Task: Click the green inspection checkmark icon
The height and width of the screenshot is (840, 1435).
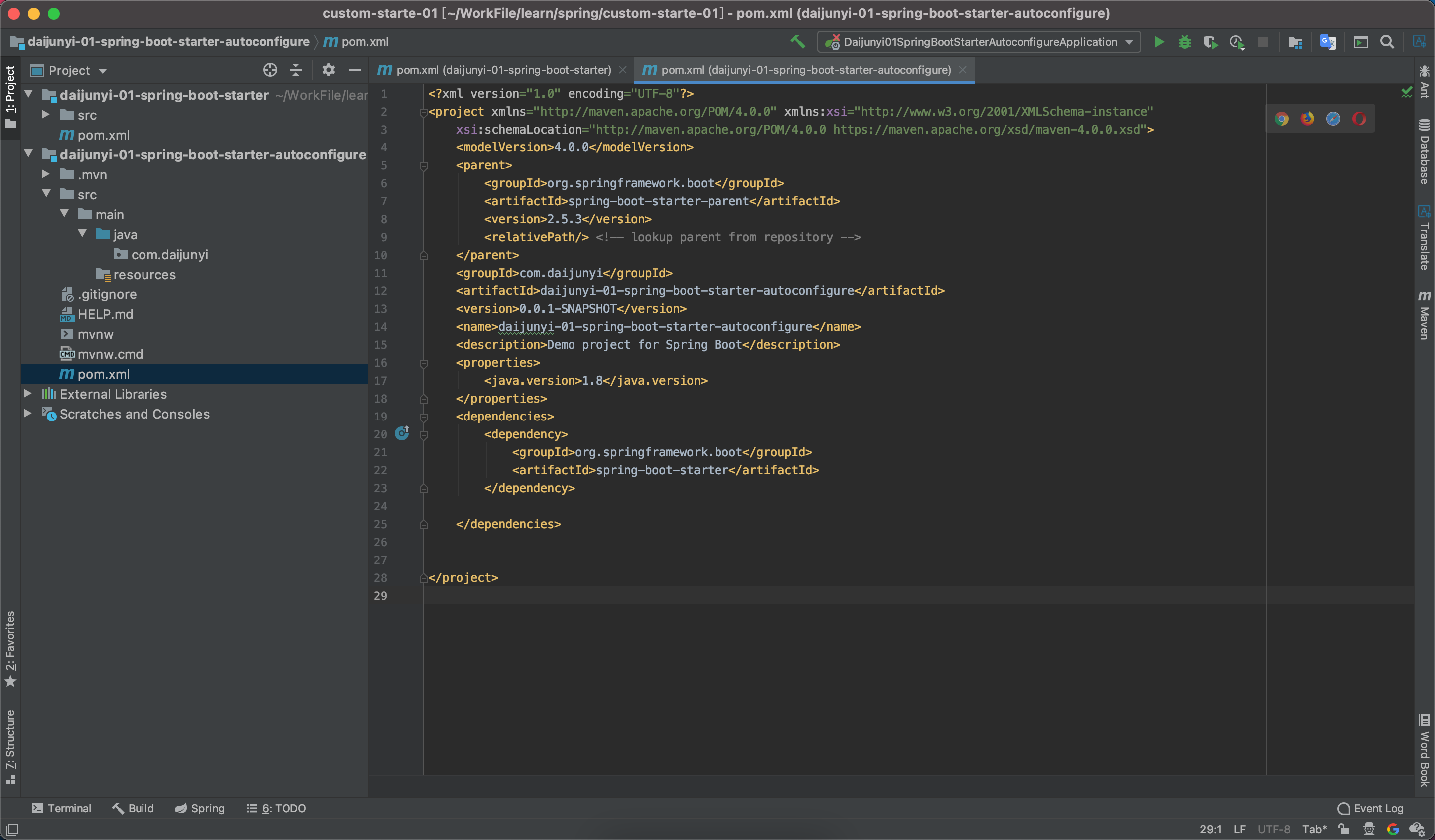Action: click(x=1407, y=92)
